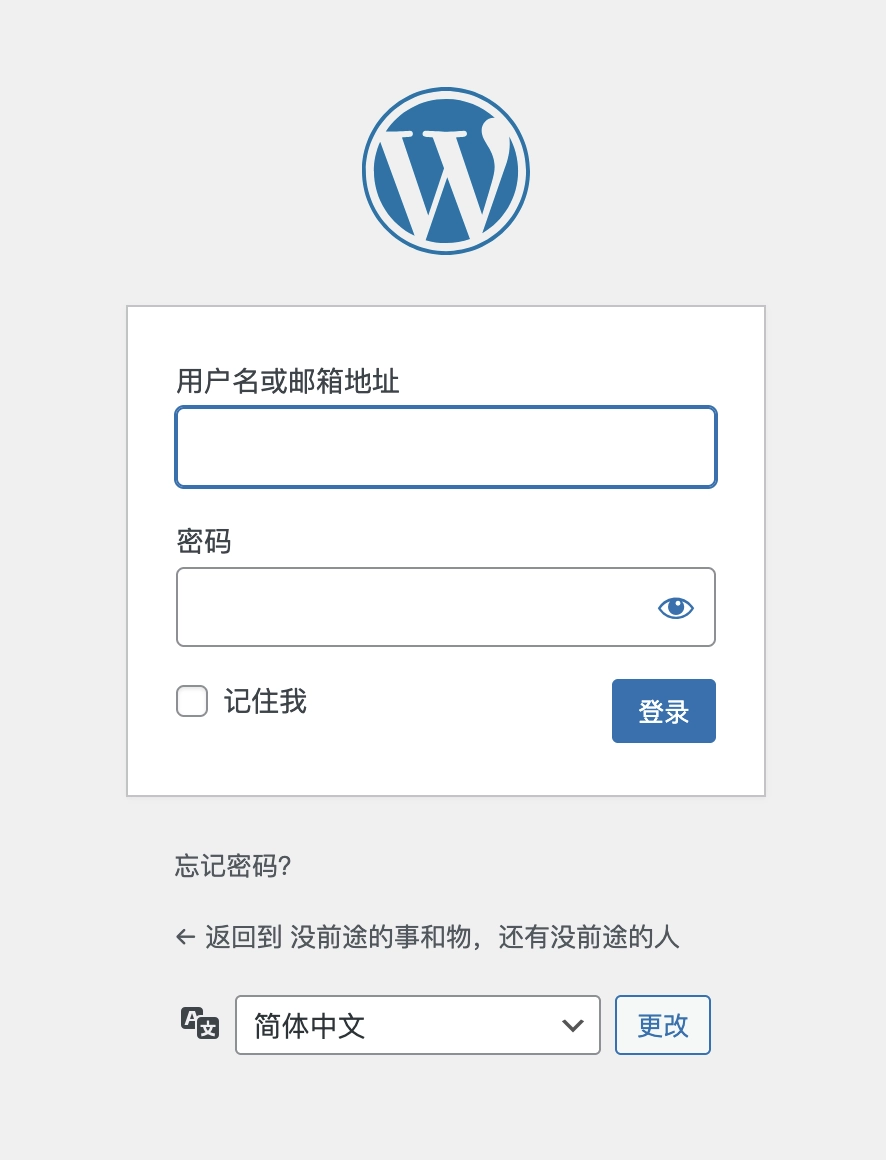The image size is (886, 1160).
Task: Focus the 用户名或邮箱地址 input field
Action: 446,447
